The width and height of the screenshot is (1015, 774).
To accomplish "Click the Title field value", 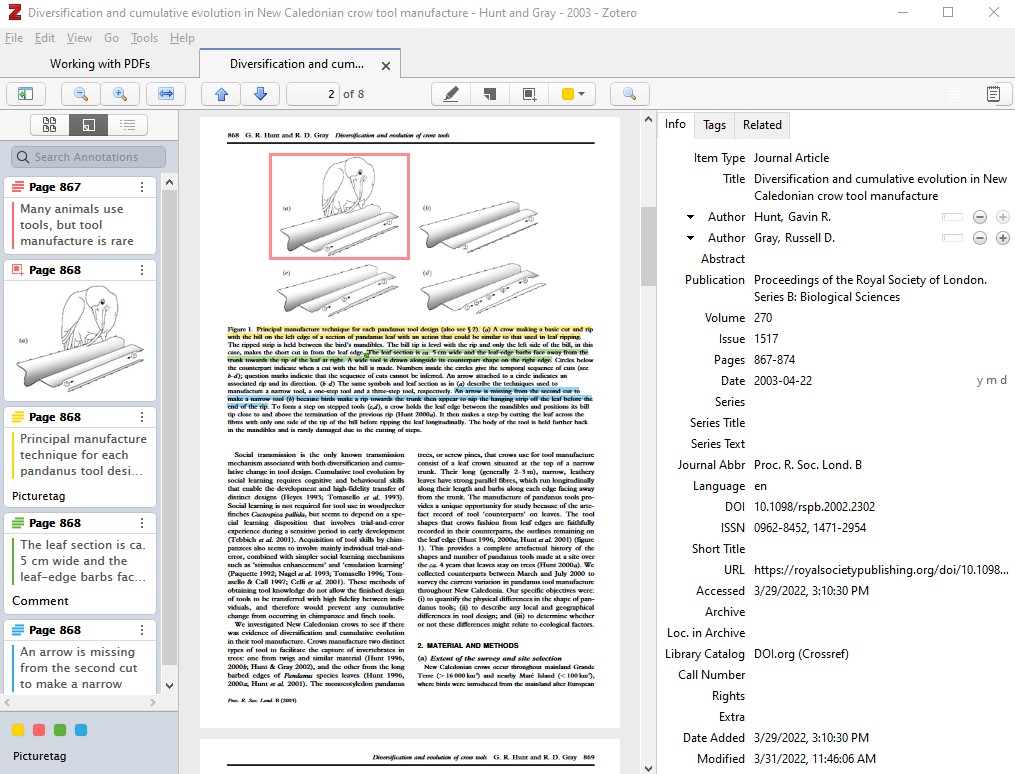I will coord(880,187).
